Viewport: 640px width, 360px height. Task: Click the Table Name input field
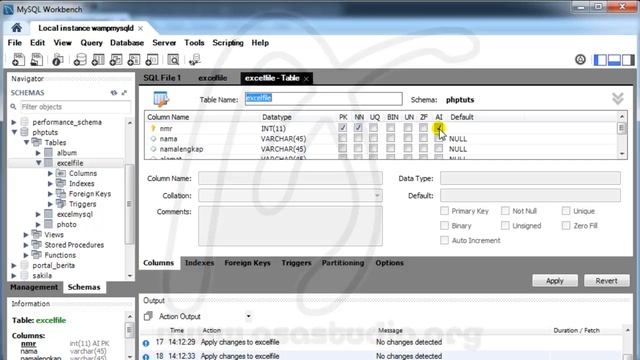[323, 98]
